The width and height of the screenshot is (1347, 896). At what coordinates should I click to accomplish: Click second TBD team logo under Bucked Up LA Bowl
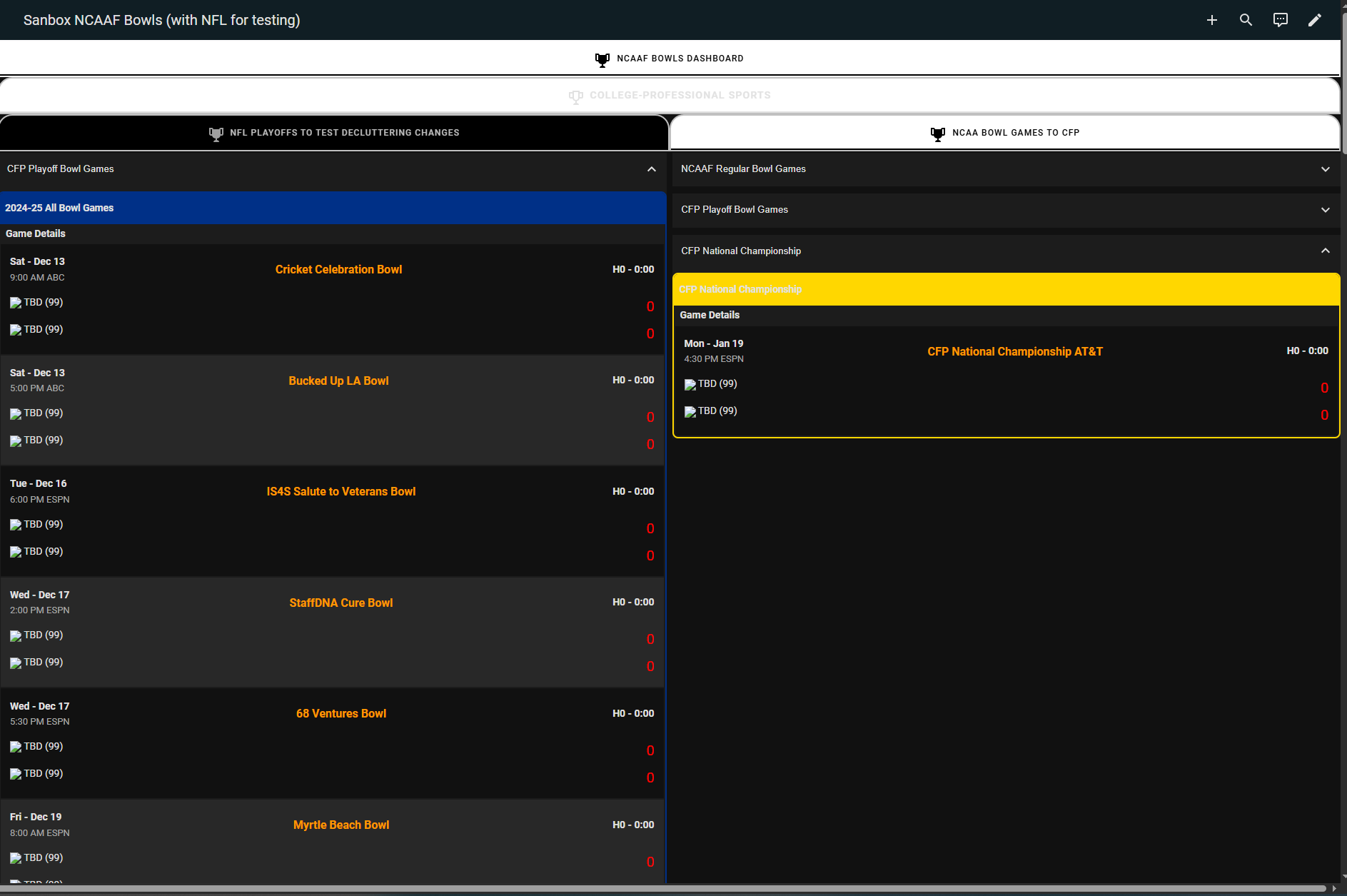point(16,441)
